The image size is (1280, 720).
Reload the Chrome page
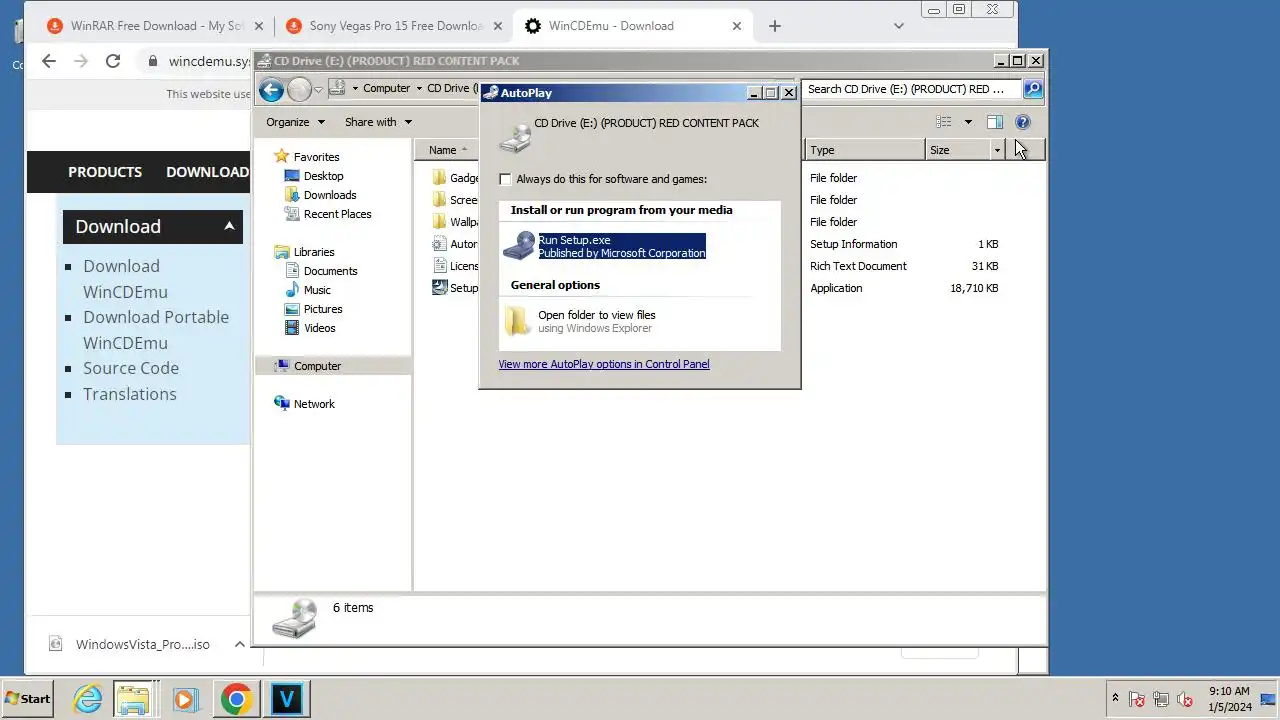[113, 61]
